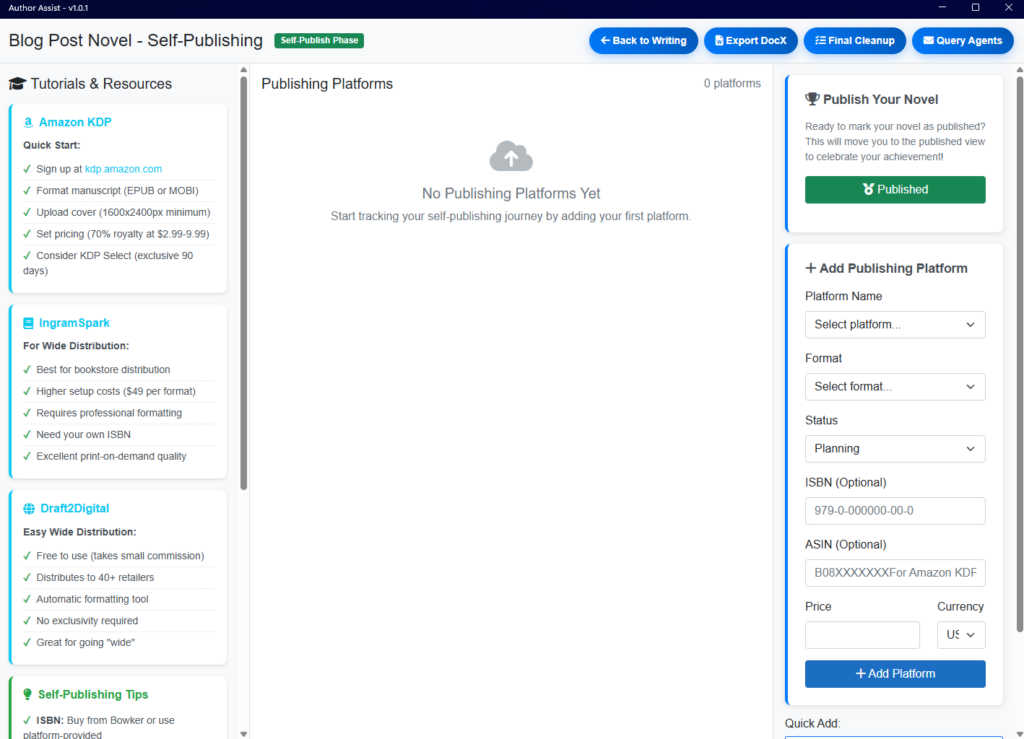The height and width of the screenshot is (739, 1024).
Task: Expand the Format selection dropdown
Action: click(x=894, y=387)
